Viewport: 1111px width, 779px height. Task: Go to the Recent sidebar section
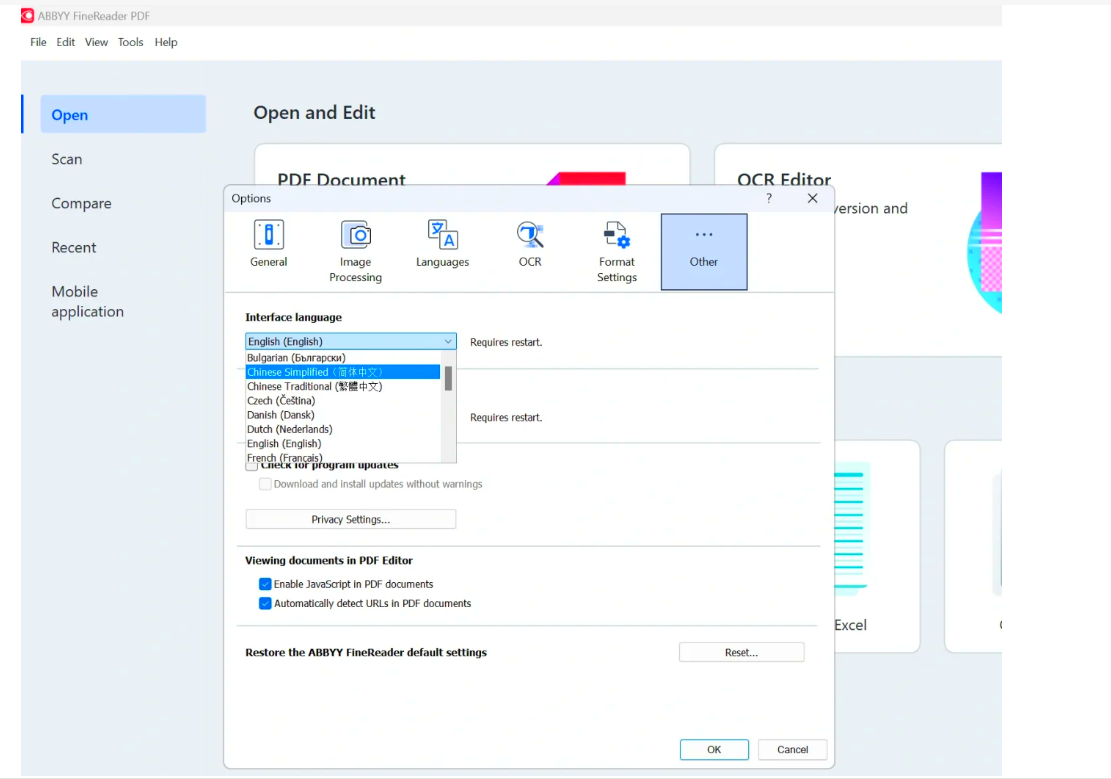click(74, 247)
